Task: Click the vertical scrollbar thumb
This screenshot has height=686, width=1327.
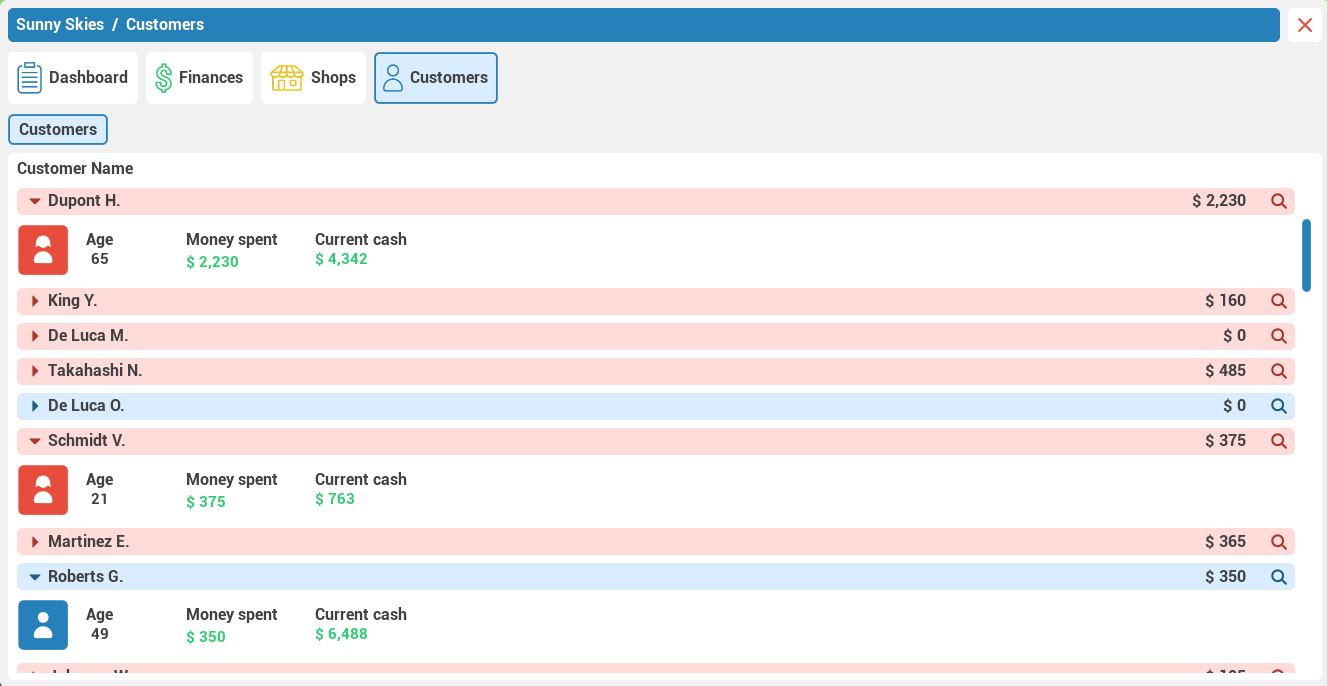Action: (x=1306, y=255)
